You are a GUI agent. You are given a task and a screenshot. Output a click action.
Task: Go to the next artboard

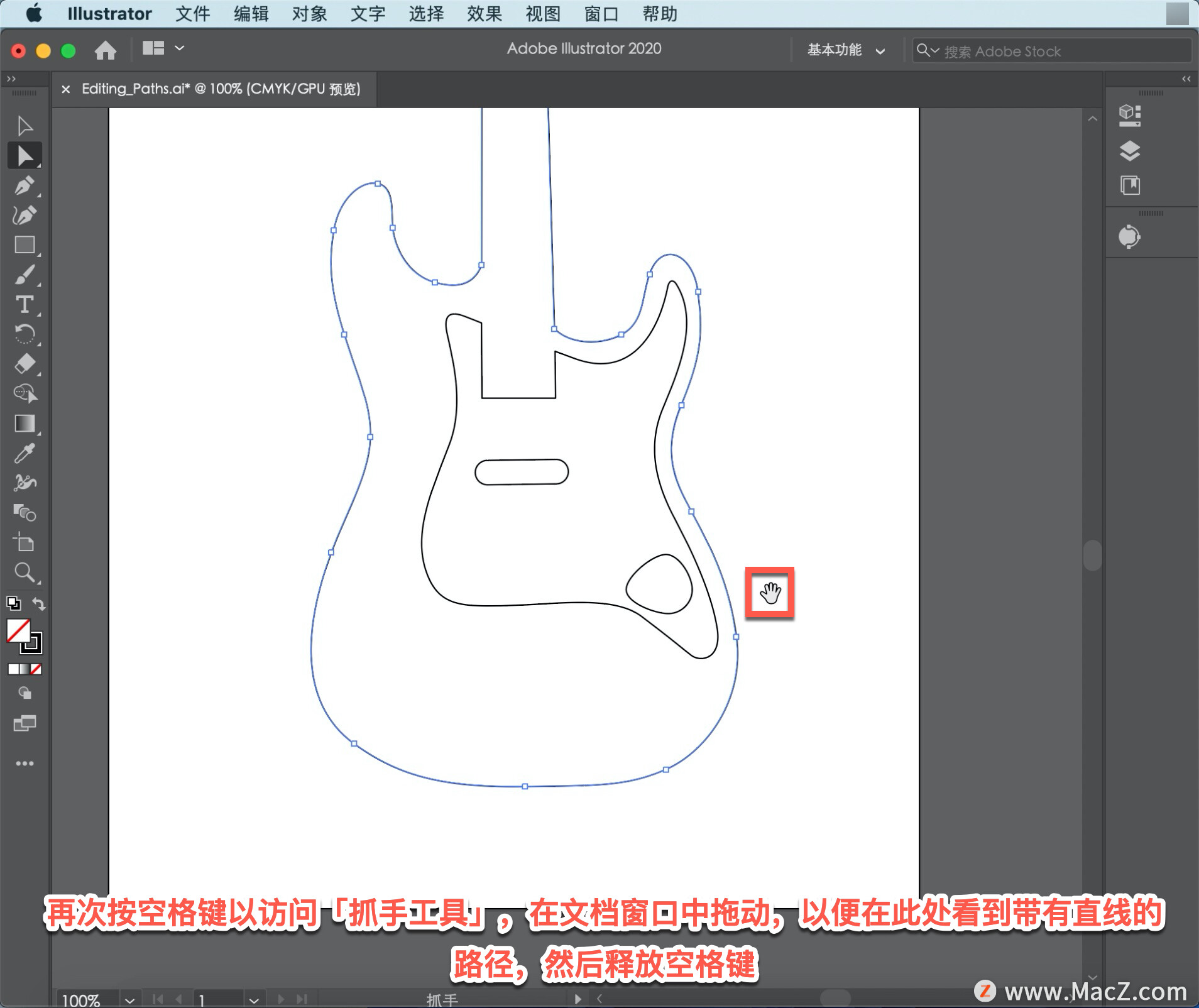[281, 999]
